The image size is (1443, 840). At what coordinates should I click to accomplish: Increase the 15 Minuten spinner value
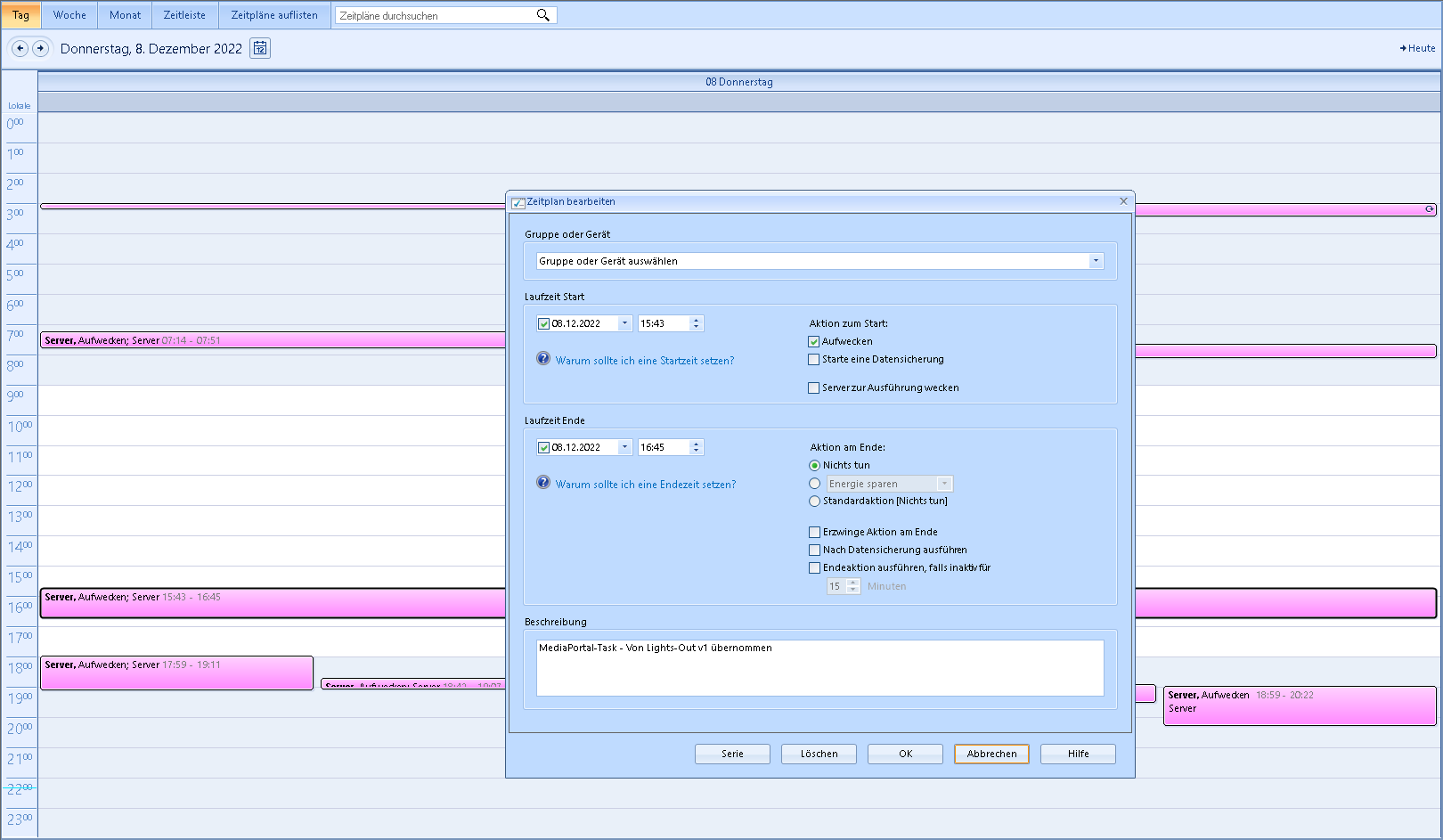pyautogui.click(x=853, y=583)
